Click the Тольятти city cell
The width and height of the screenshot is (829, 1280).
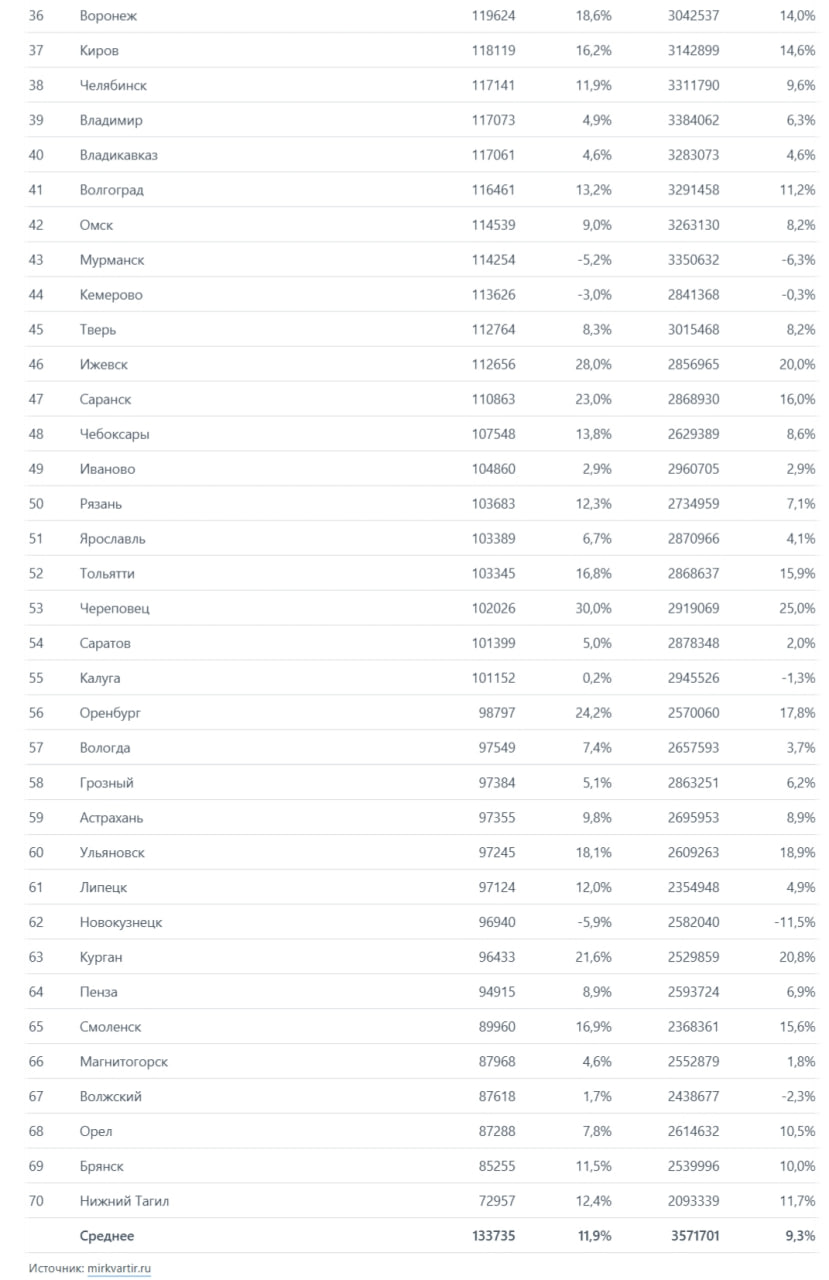(107, 574)
